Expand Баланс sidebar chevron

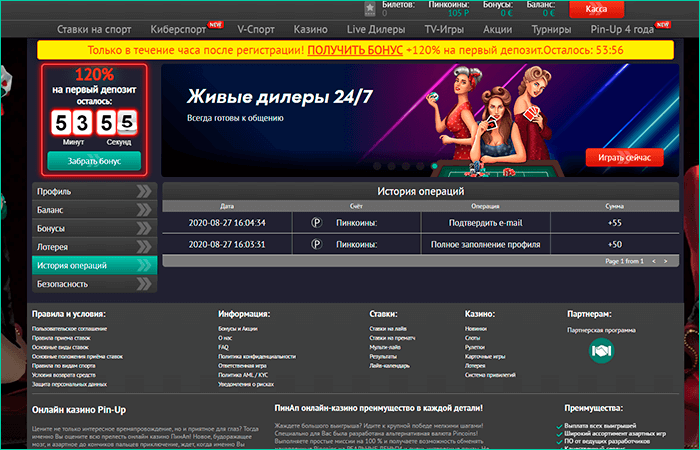point(144,210)
